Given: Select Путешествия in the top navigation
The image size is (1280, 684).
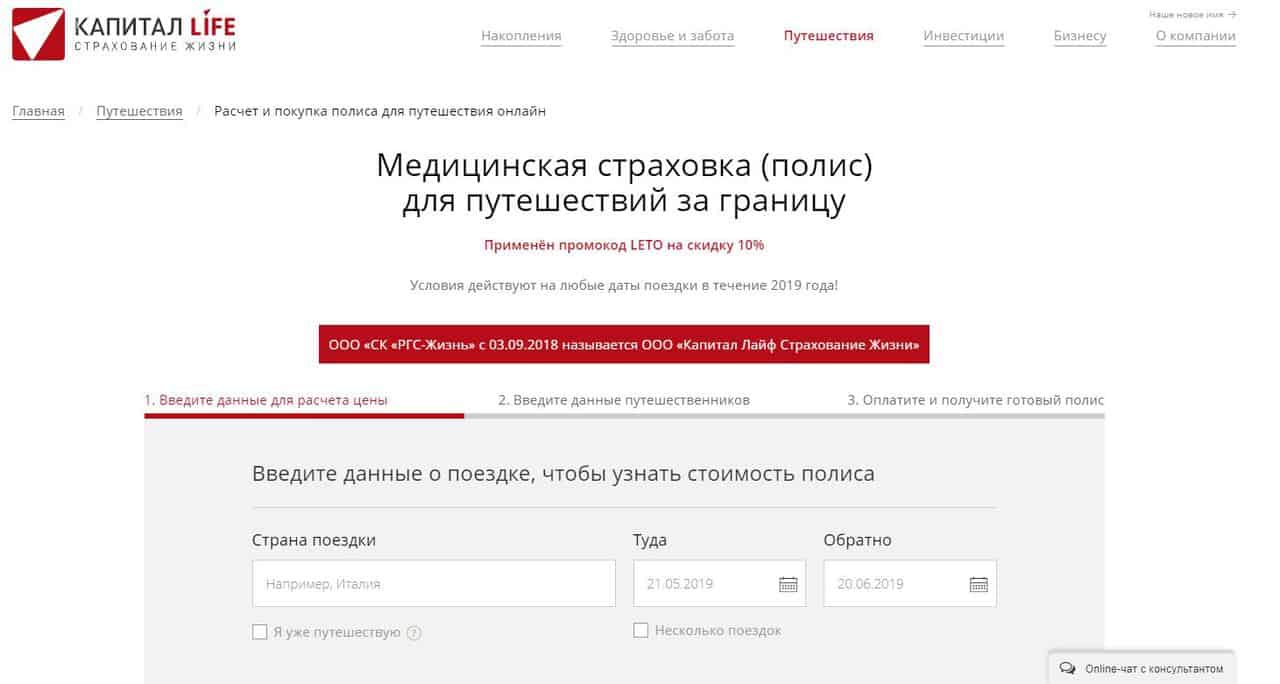Looking at the screenshot, I should pos(828,36).
